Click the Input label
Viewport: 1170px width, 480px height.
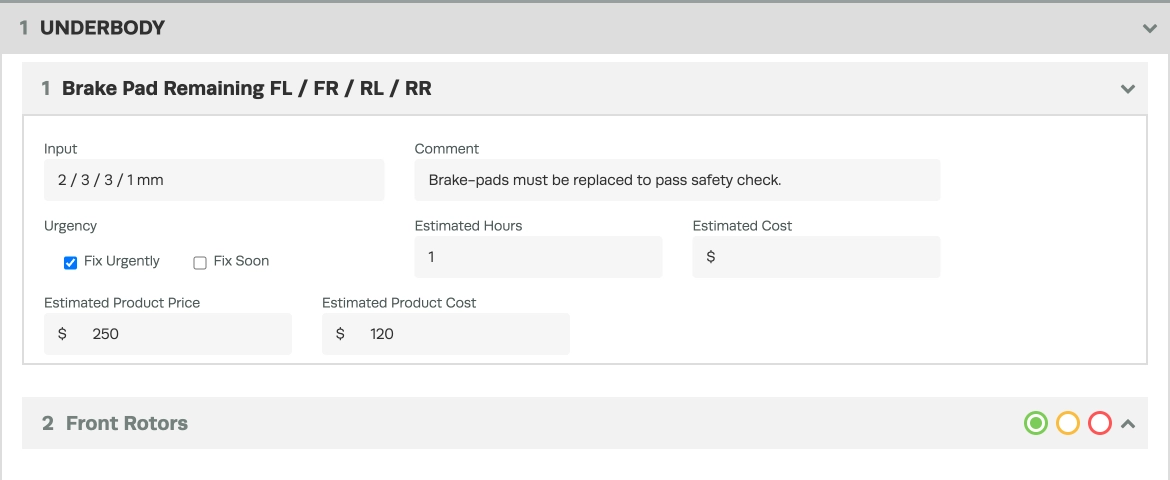tap(60, 149)
